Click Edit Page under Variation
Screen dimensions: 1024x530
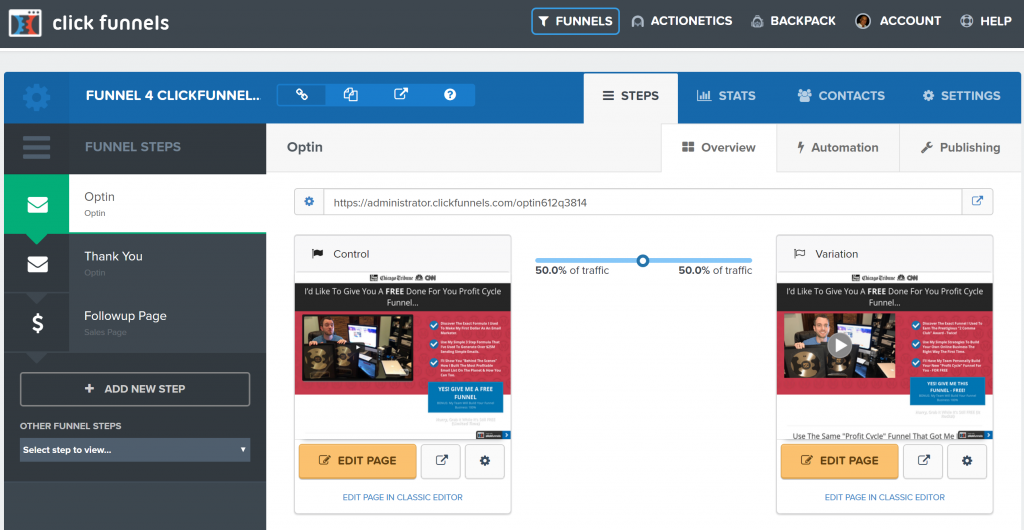839,461
